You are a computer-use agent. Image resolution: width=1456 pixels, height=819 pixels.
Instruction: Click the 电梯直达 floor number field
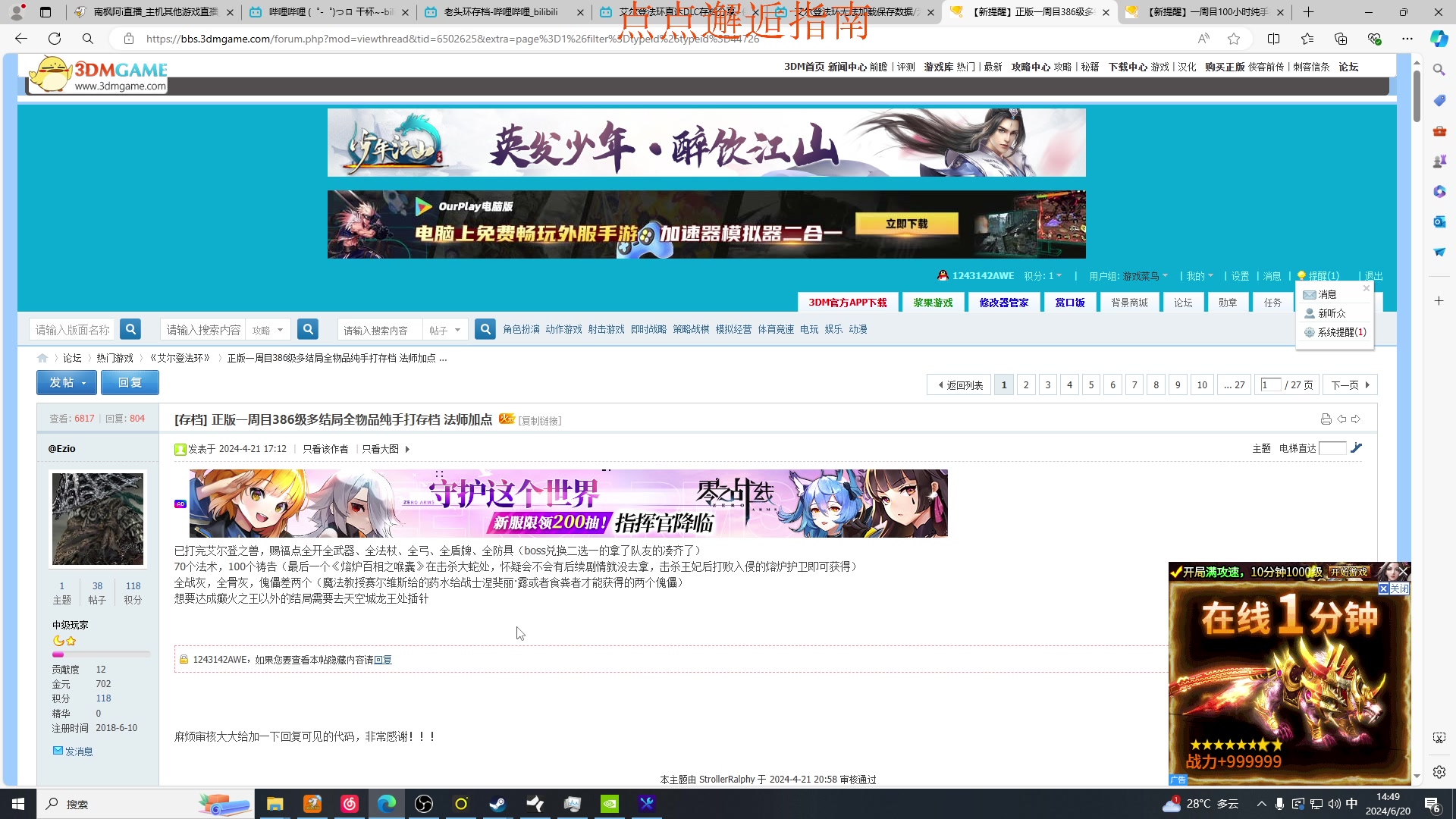(1332, 448)
